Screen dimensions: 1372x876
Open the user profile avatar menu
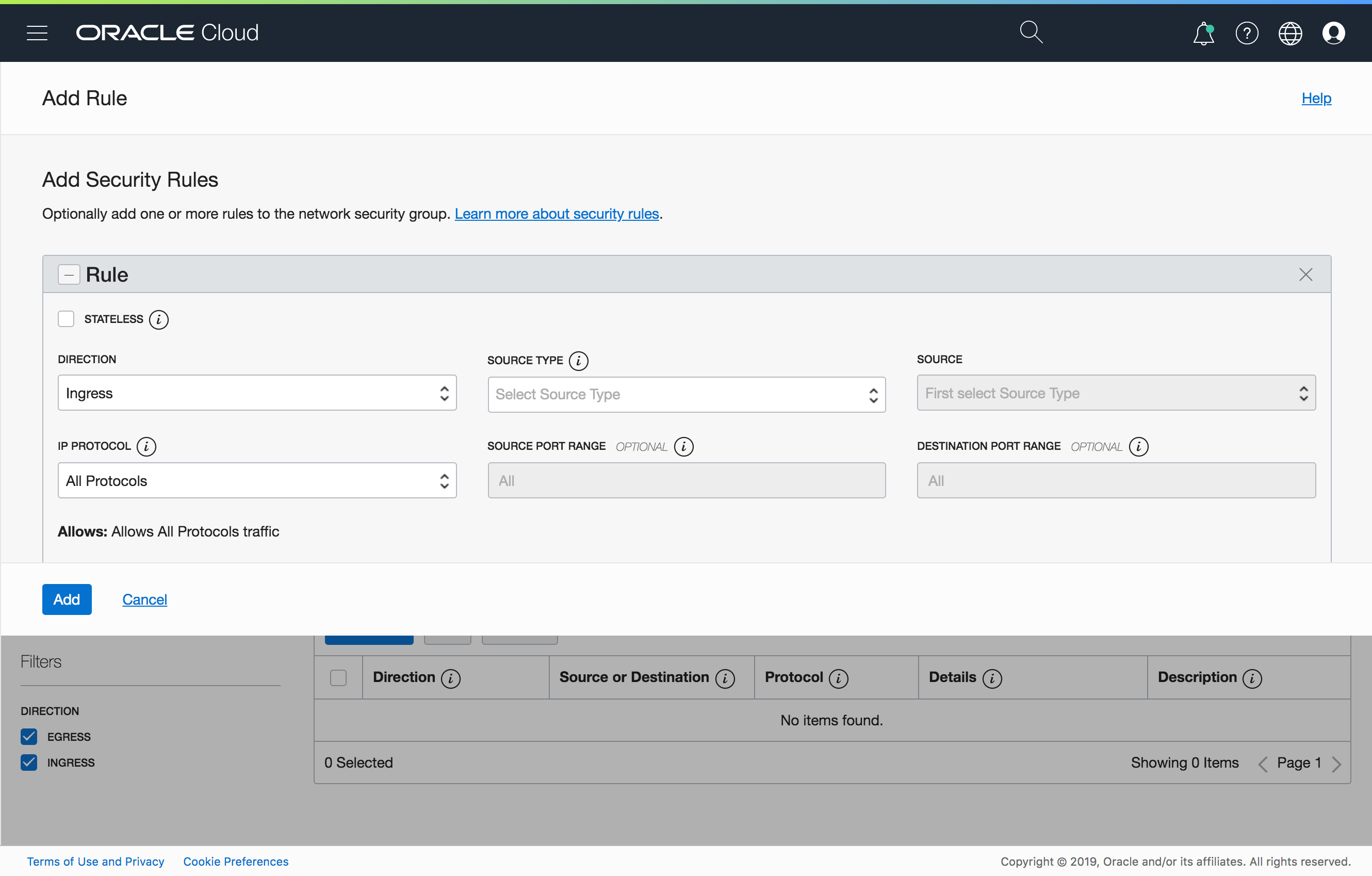pos(1333,33)
